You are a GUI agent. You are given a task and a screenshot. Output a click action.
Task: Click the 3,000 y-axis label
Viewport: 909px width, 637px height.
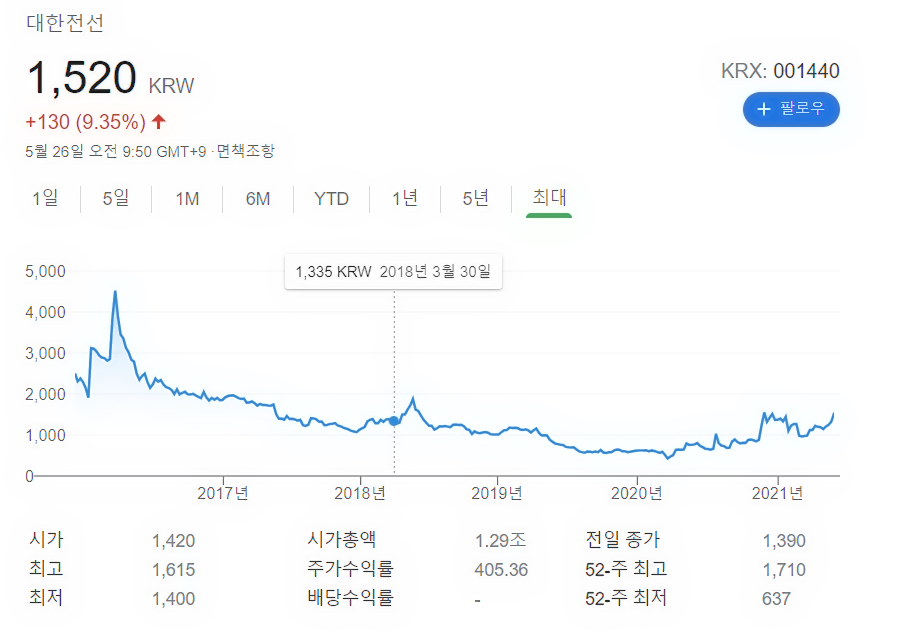[x=45, y=354]
